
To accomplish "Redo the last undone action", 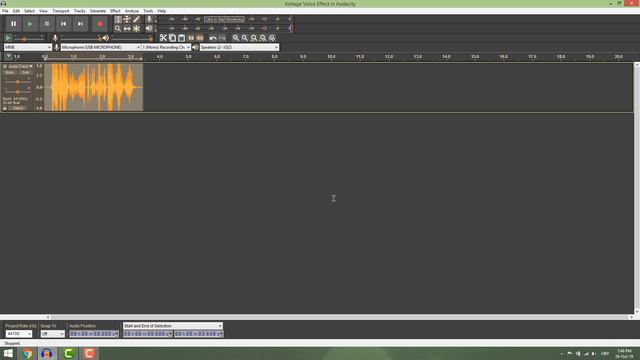I will click(222, 38).
